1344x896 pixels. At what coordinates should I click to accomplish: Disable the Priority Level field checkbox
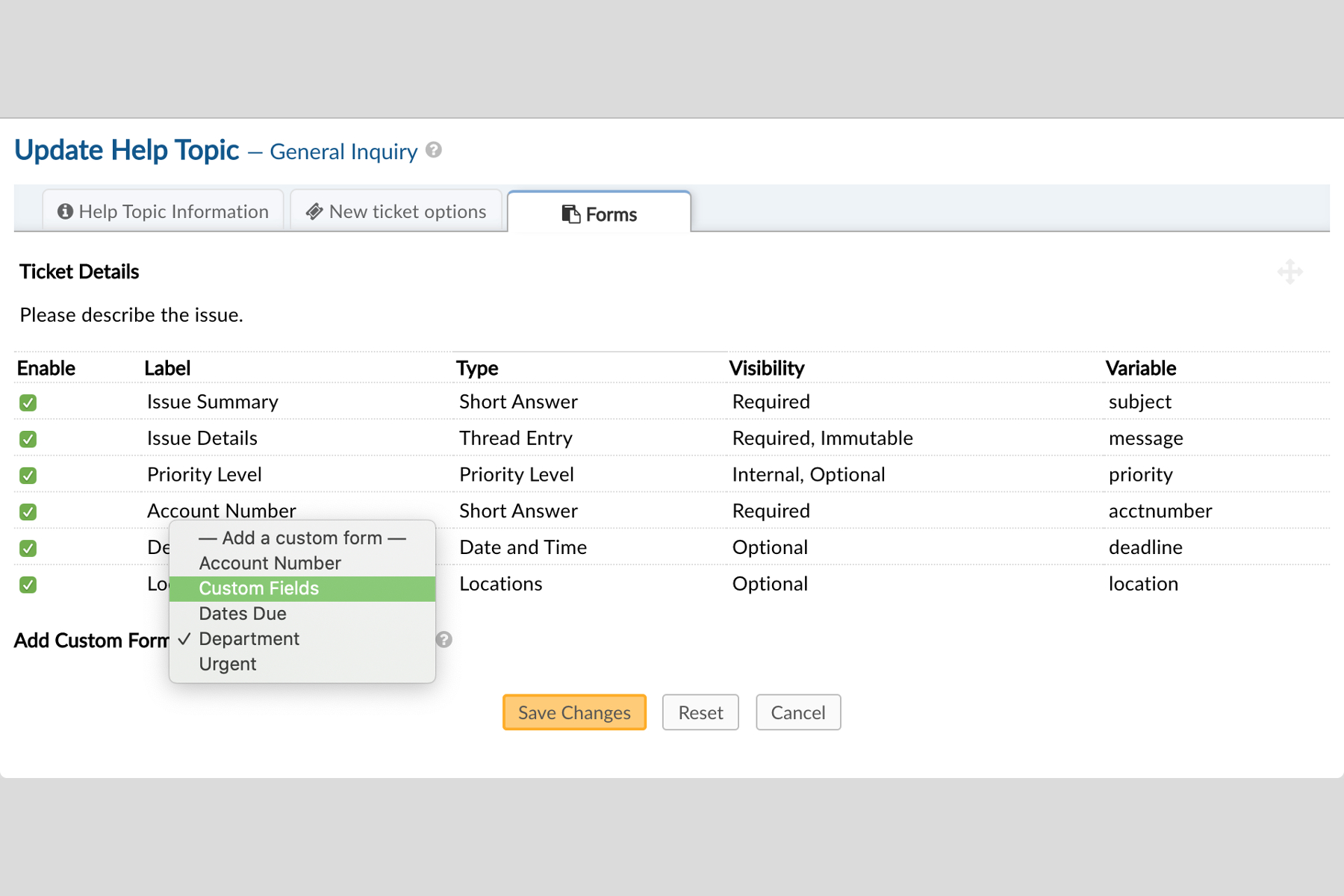tap(28, 476)
